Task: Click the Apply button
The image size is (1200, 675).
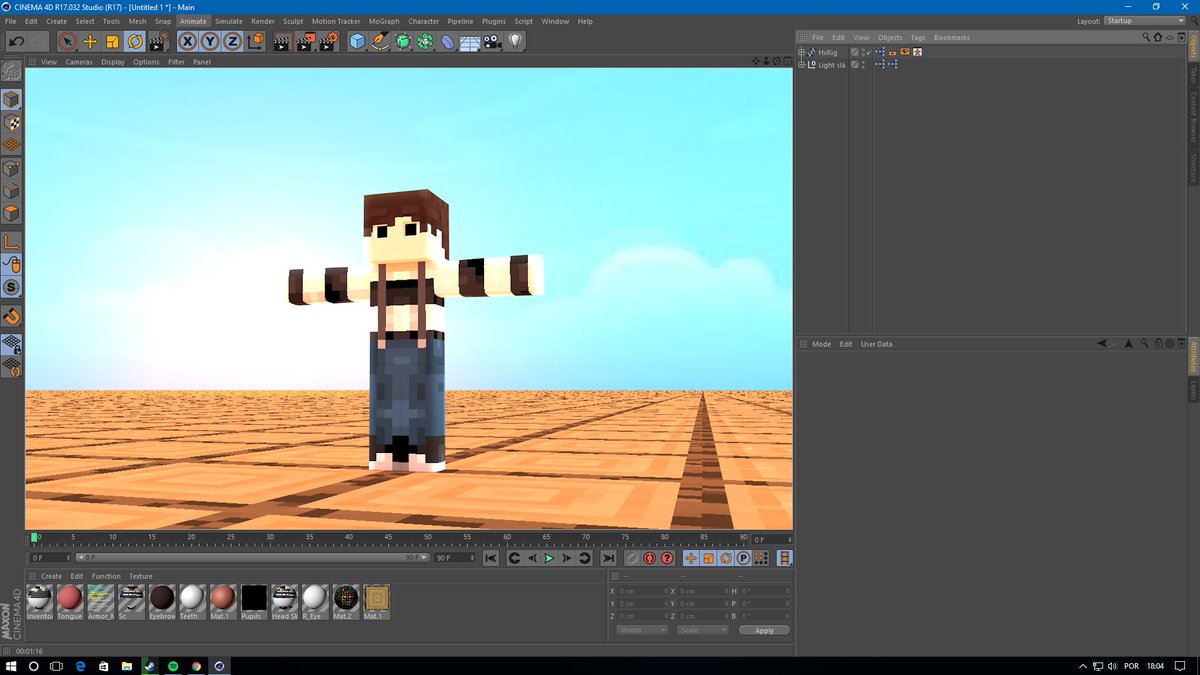Action: pos(764,630)
